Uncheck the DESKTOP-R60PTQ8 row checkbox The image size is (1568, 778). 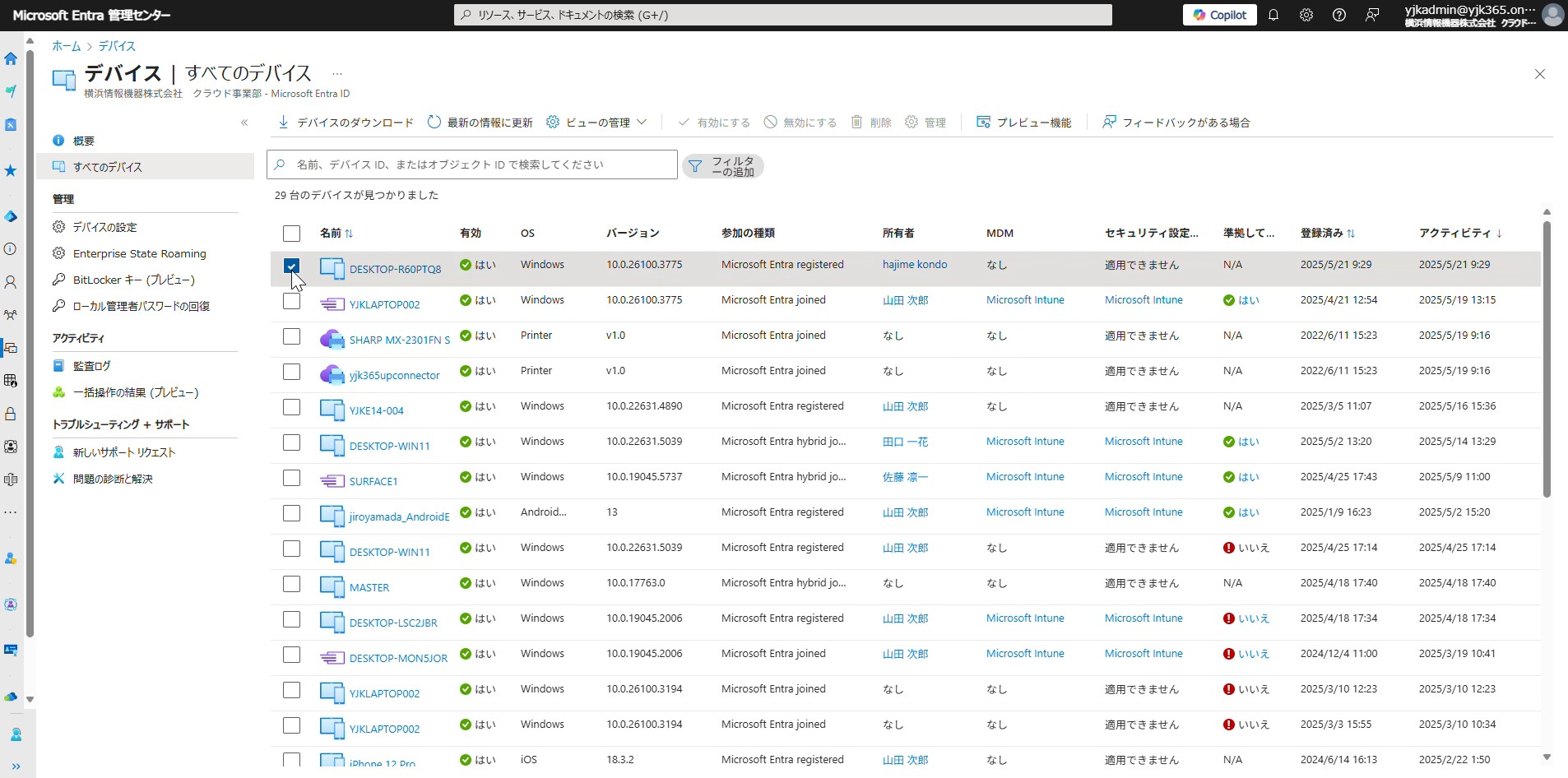[x=291, y=266]
